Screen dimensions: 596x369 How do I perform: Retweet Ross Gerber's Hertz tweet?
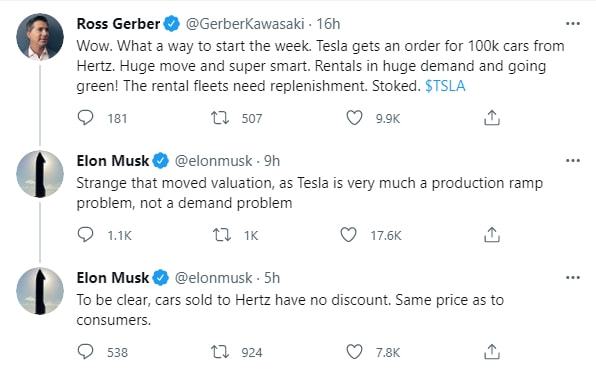[220, 118]
